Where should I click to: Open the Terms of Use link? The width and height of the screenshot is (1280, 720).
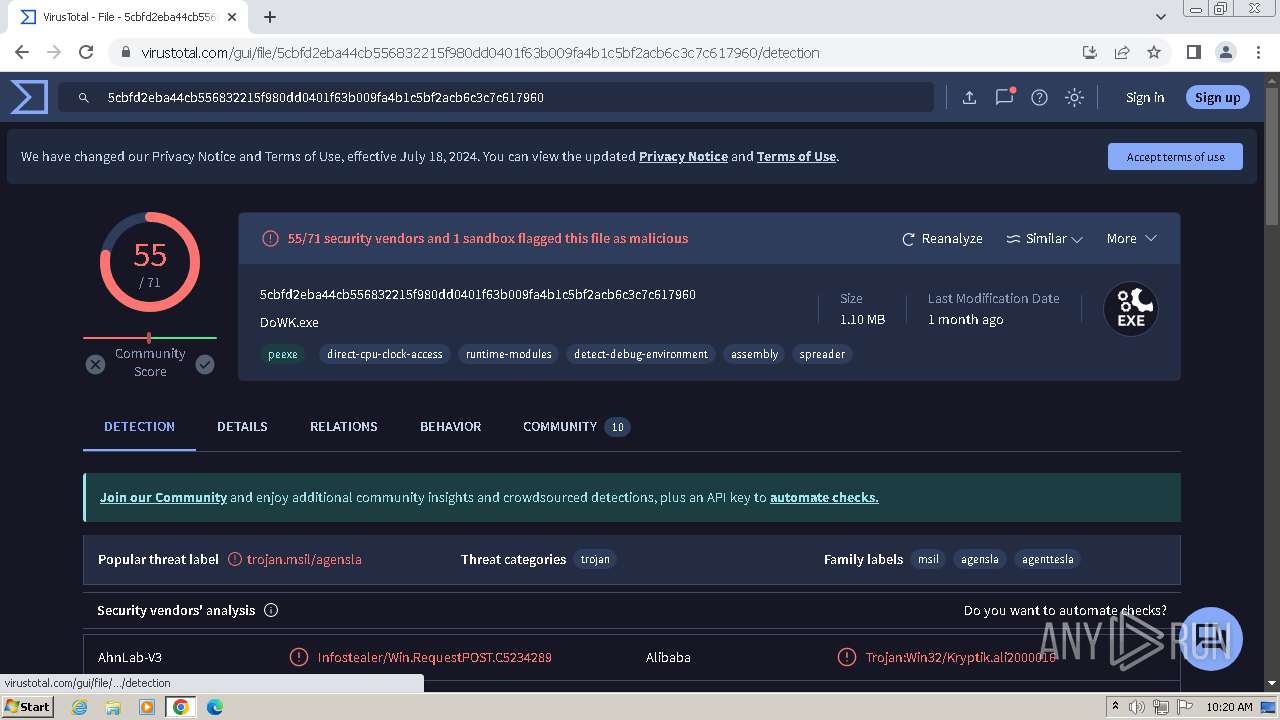796,156
